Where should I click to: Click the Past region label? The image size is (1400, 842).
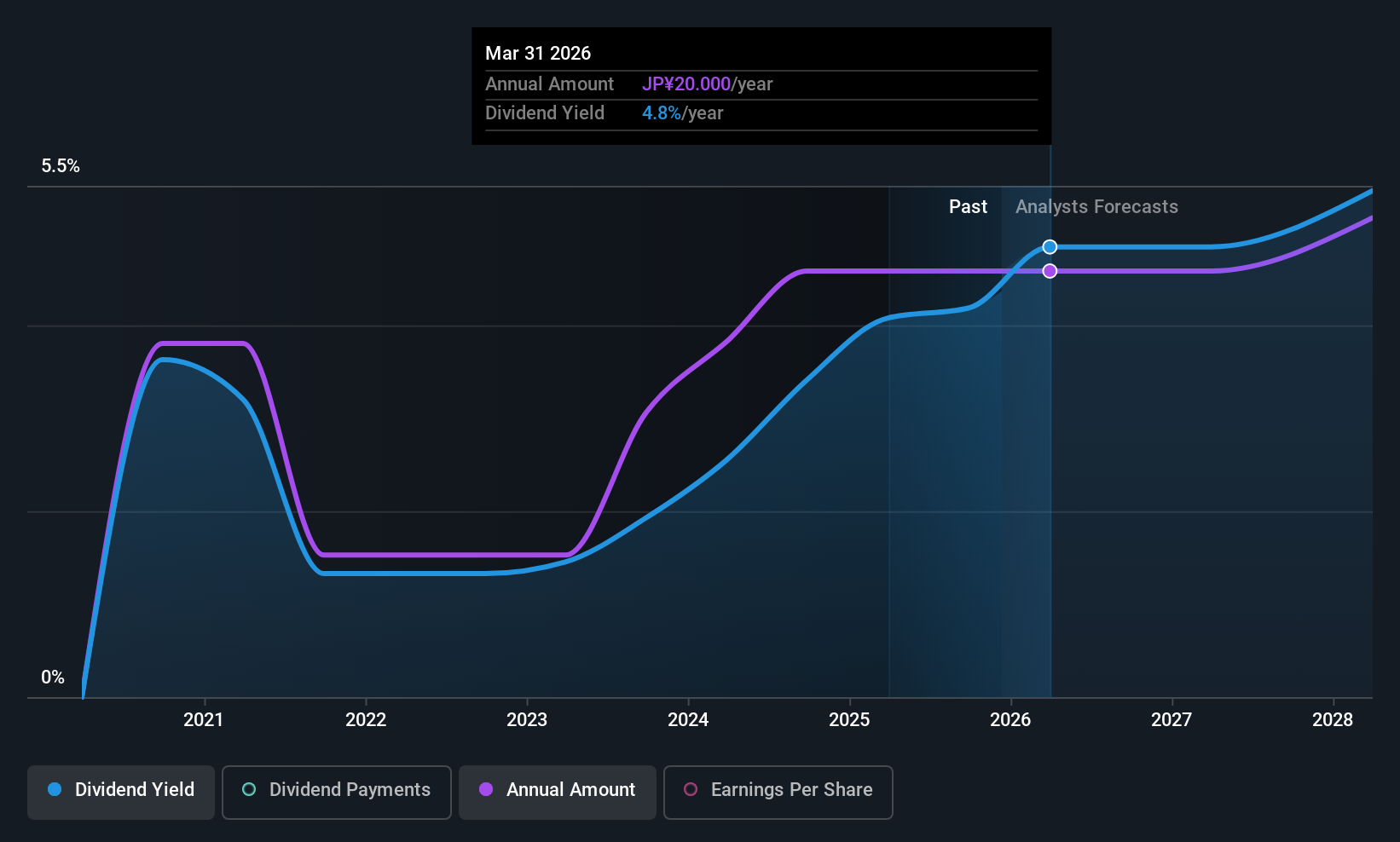969,207
